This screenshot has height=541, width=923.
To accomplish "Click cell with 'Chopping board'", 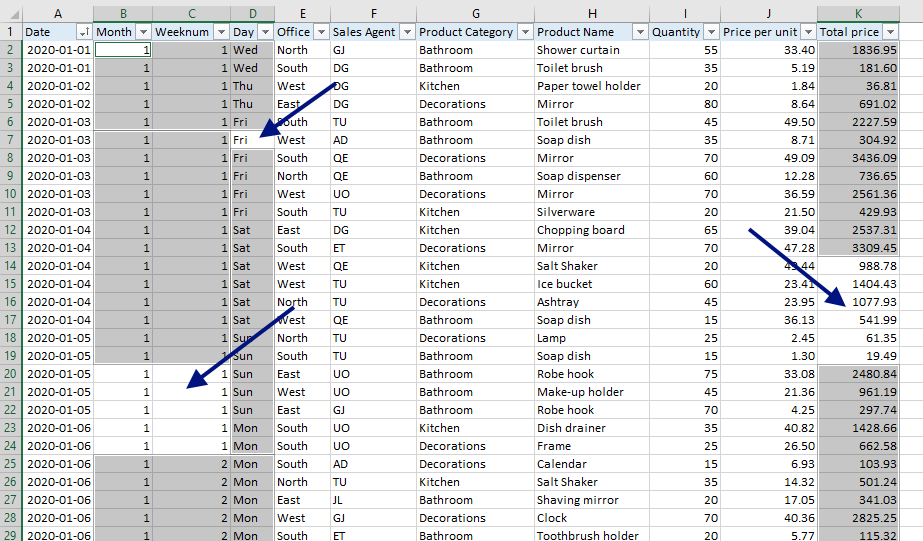I will tap(592, 230).
